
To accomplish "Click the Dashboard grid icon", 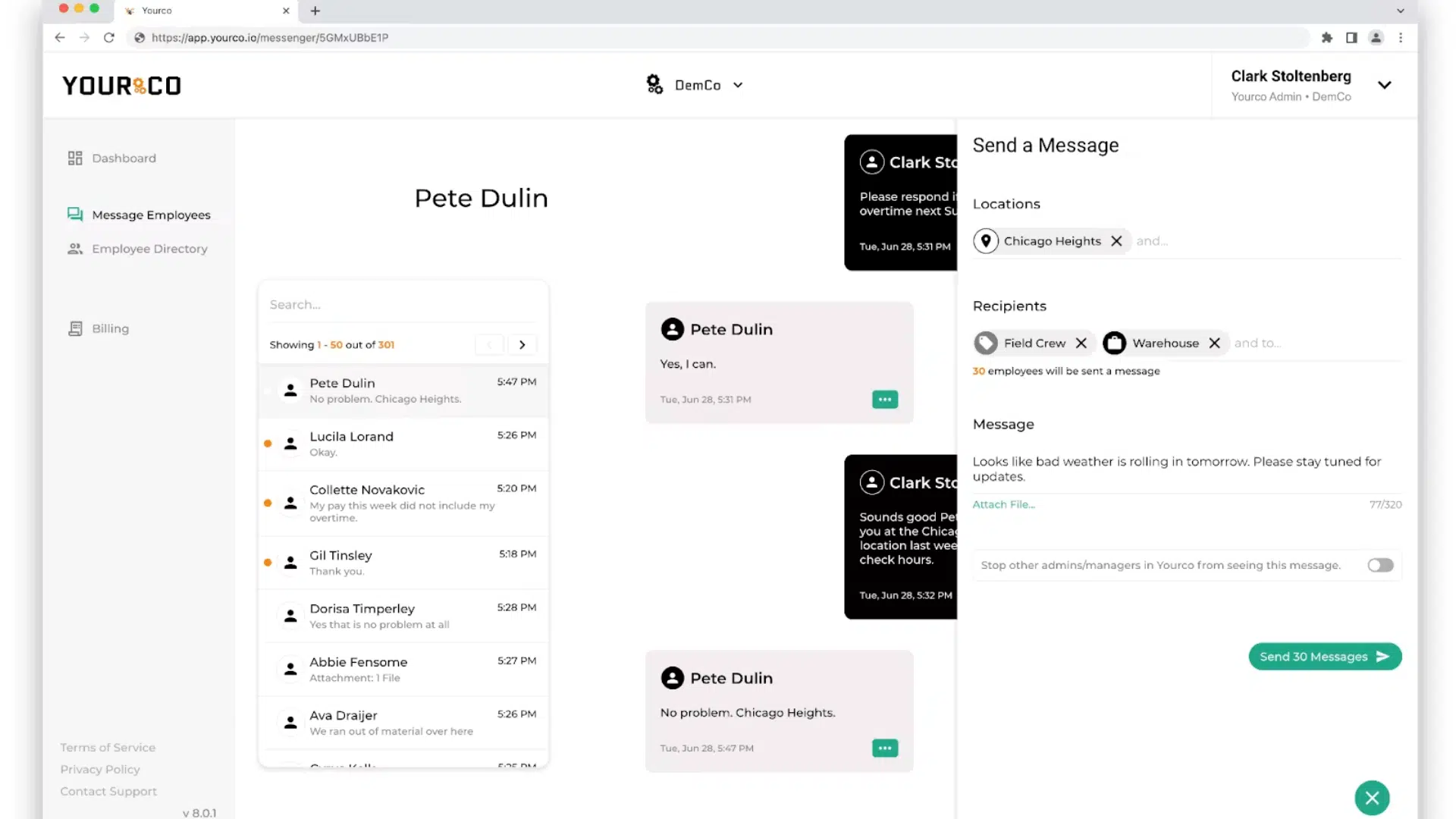I will click(x=75, y=158).
